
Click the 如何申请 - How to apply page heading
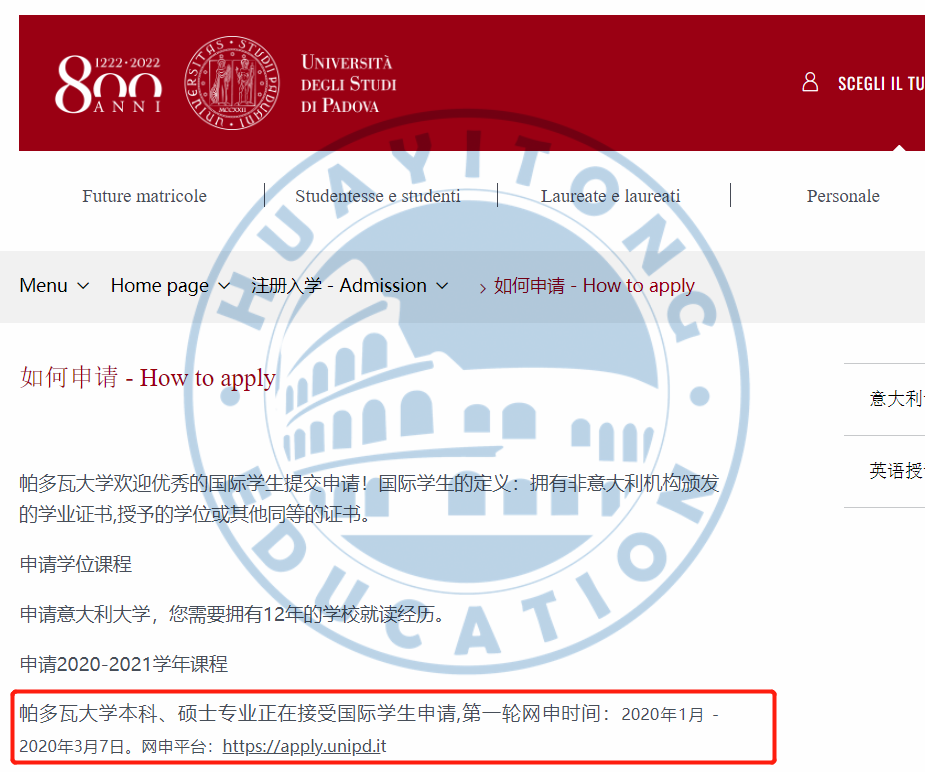[x=147, y=377]
